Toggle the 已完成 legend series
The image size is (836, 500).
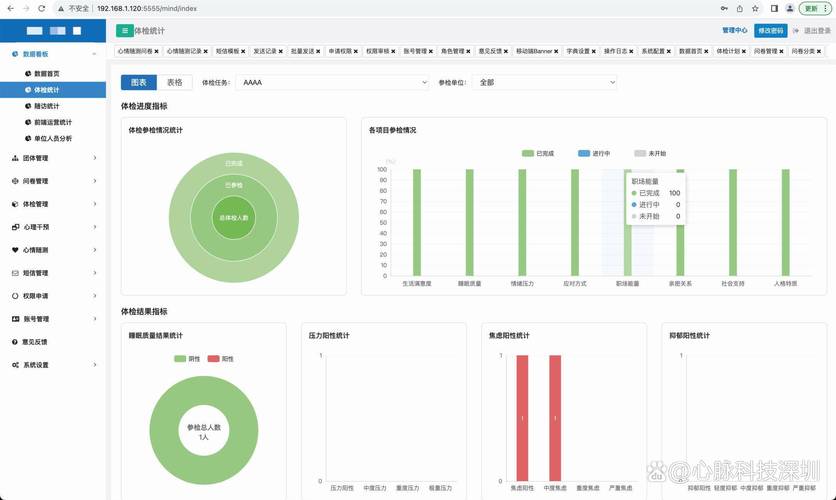[x=539, y=153]
